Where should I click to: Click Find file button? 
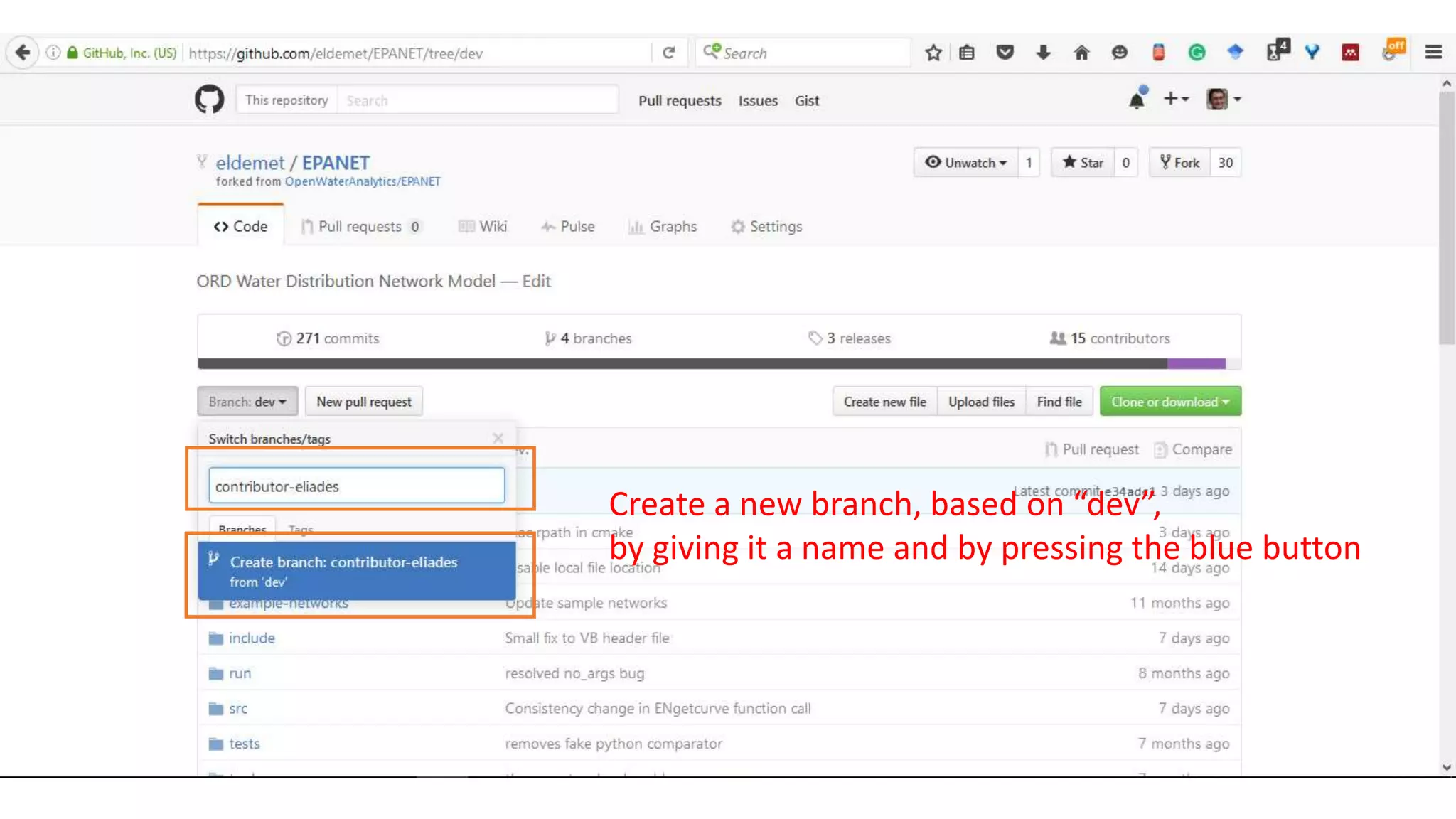1059,402
